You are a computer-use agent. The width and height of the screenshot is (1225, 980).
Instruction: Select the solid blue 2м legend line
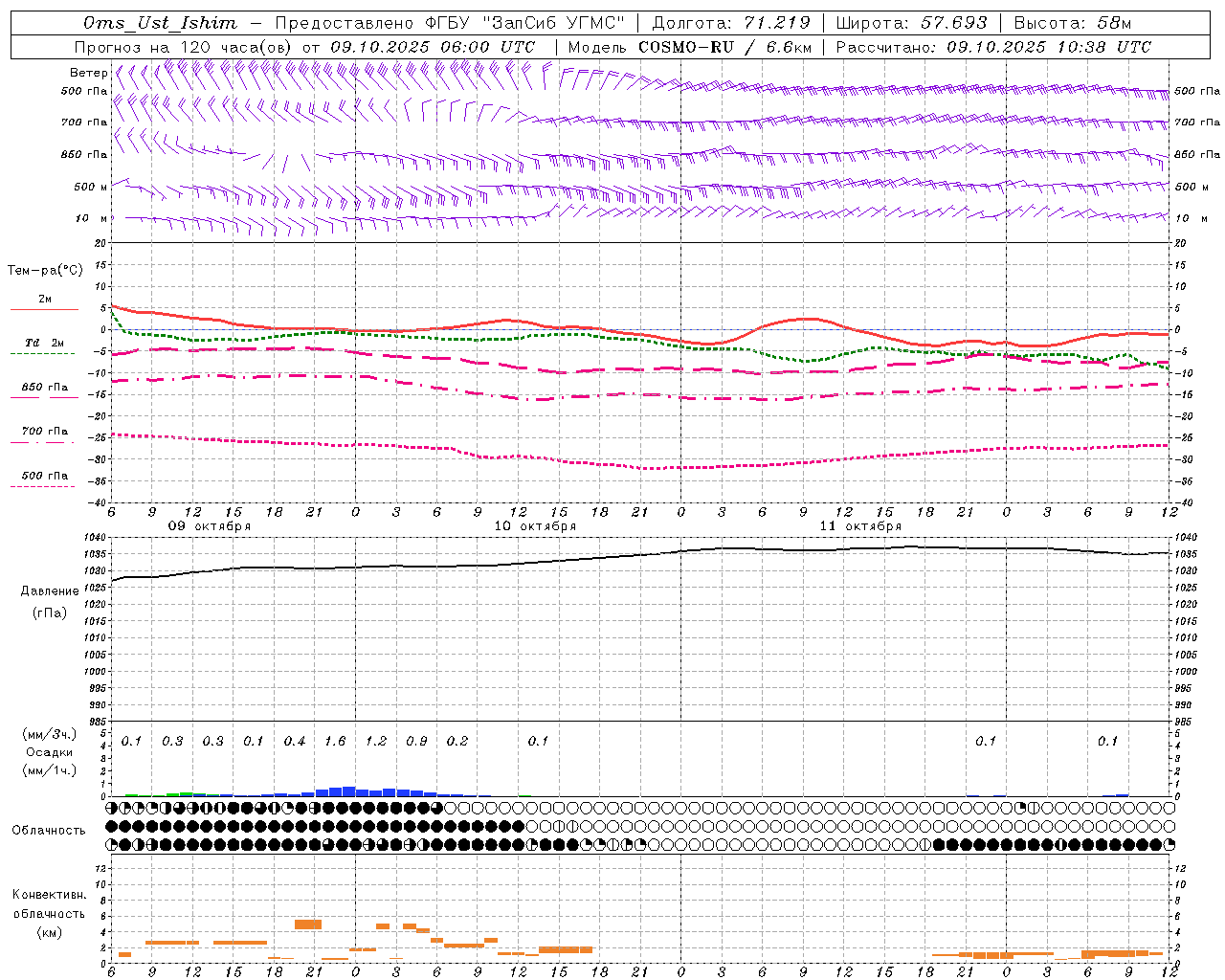(44, 309)
